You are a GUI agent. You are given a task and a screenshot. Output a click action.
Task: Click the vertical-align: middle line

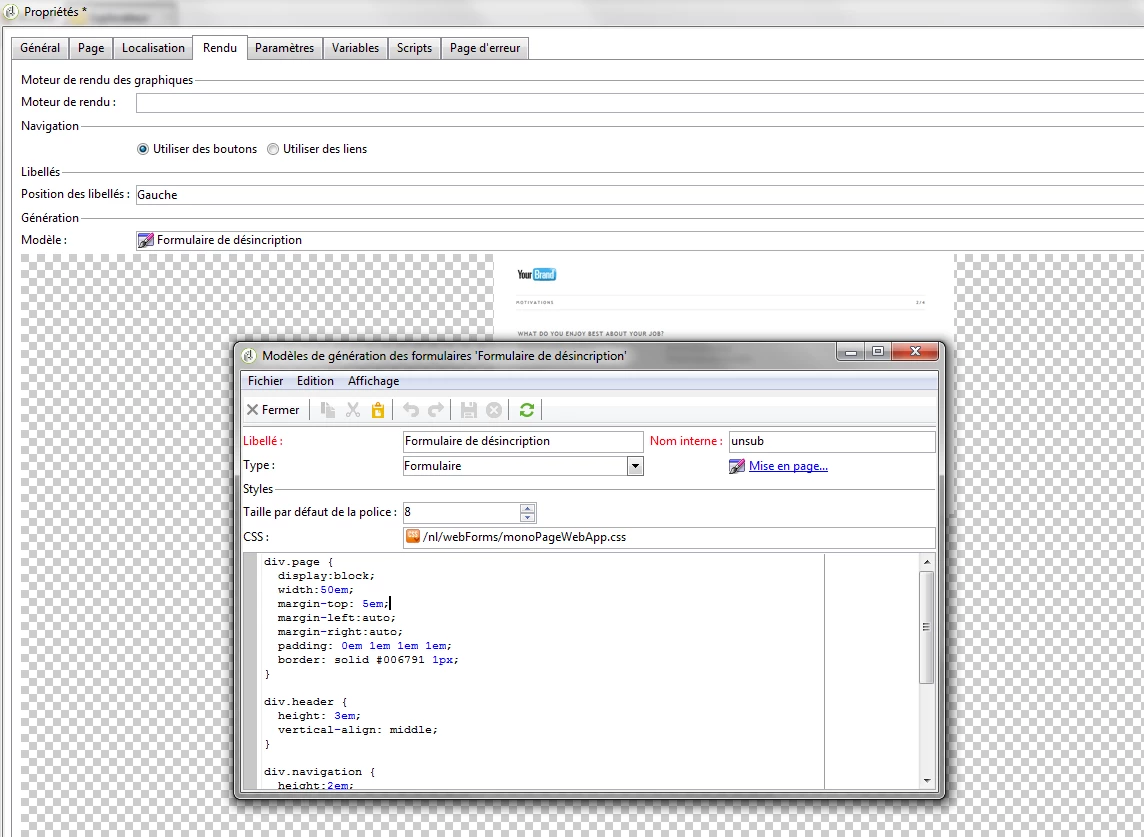358,730
